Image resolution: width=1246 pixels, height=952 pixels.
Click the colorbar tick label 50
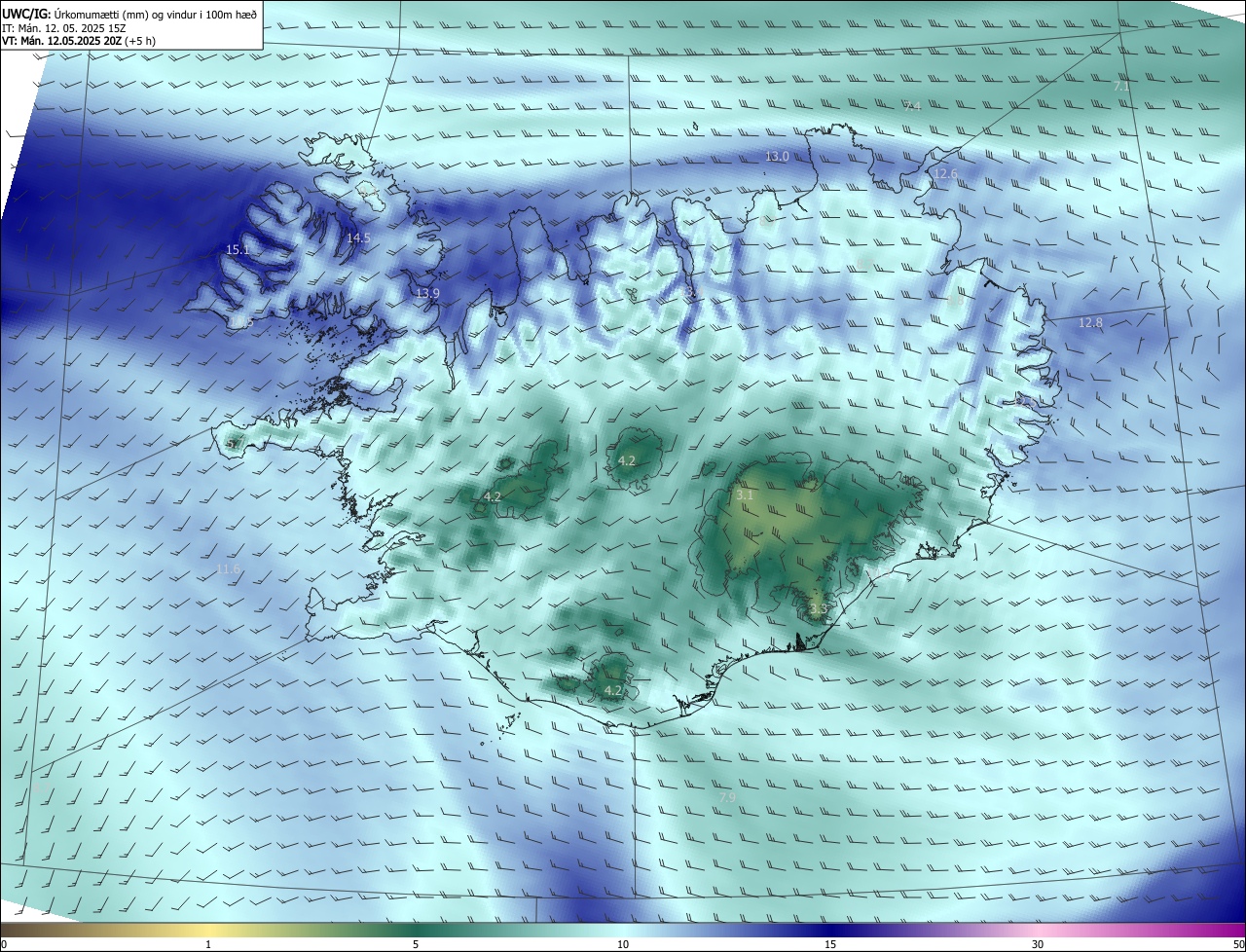pos(1238,944)
